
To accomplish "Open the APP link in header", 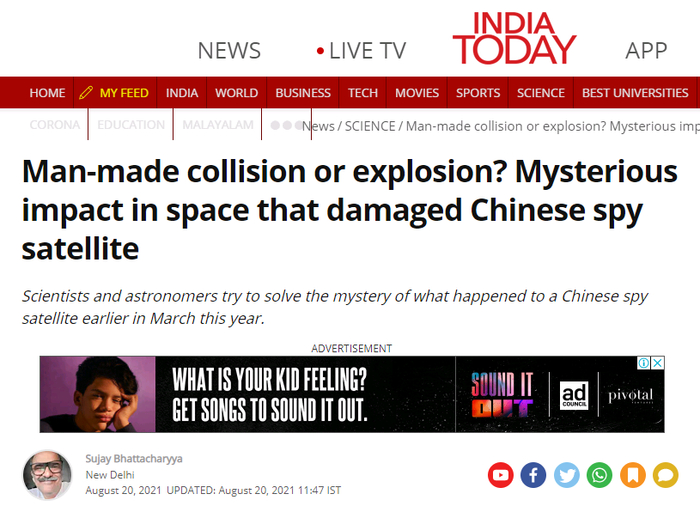I will 646,51.
